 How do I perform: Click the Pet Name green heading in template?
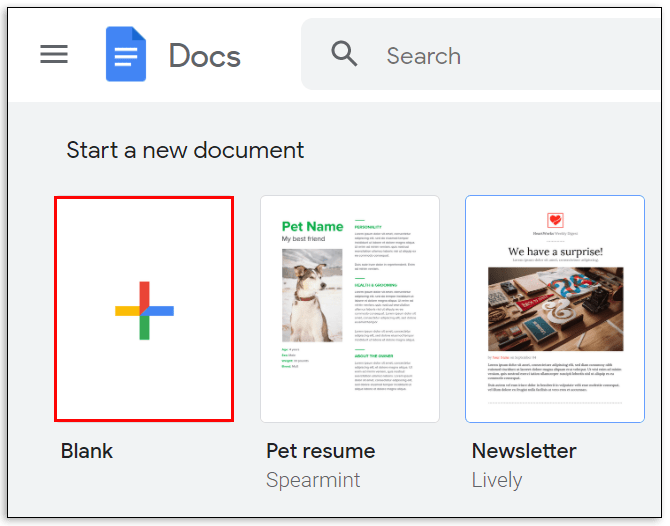(x=312, y=226)
